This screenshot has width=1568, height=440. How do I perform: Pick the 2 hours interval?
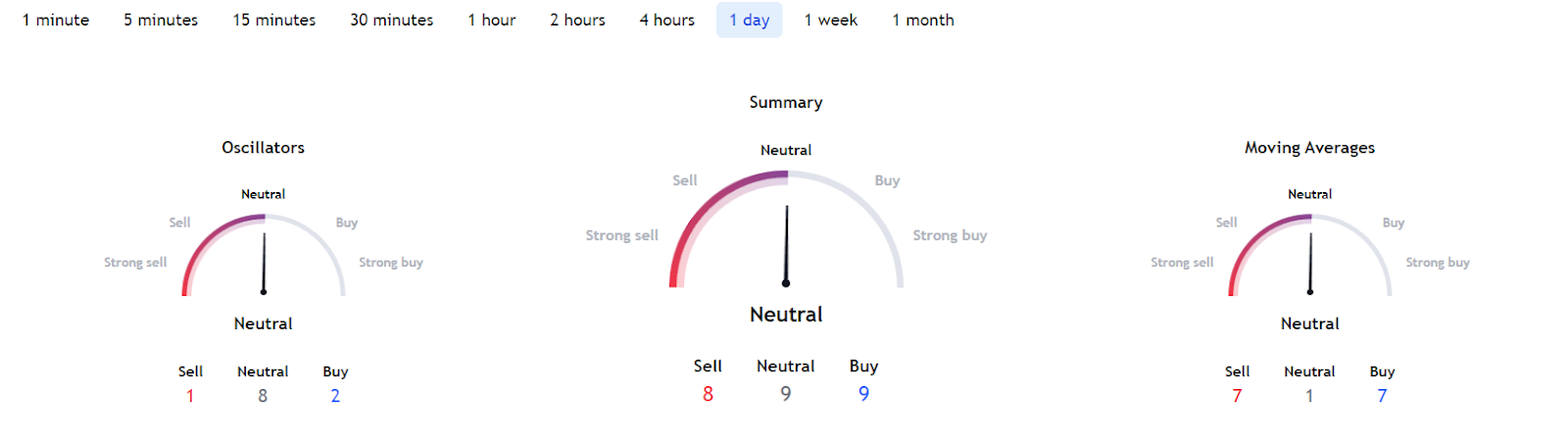pyautogui.click(x=577, y=20)
